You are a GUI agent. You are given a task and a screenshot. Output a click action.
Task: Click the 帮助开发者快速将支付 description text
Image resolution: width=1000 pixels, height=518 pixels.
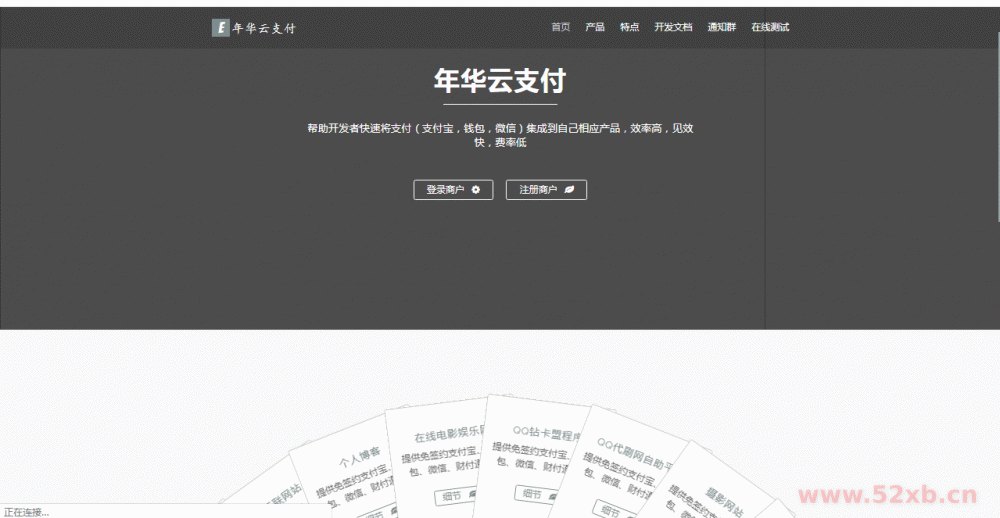[501, 135]
